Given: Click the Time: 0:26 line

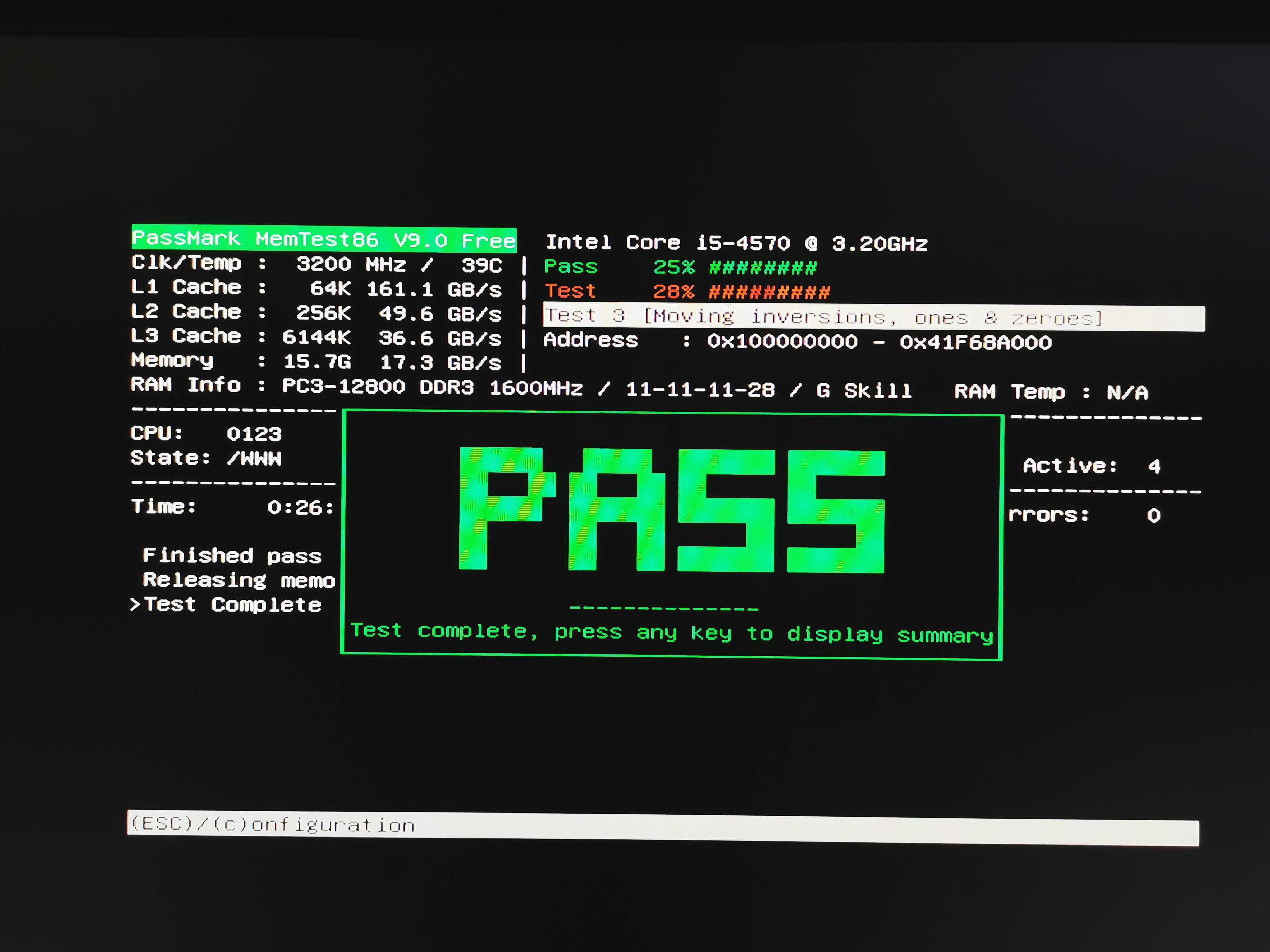Looking at the screenshot, I should pyautogui.click(x=233, y=507).
